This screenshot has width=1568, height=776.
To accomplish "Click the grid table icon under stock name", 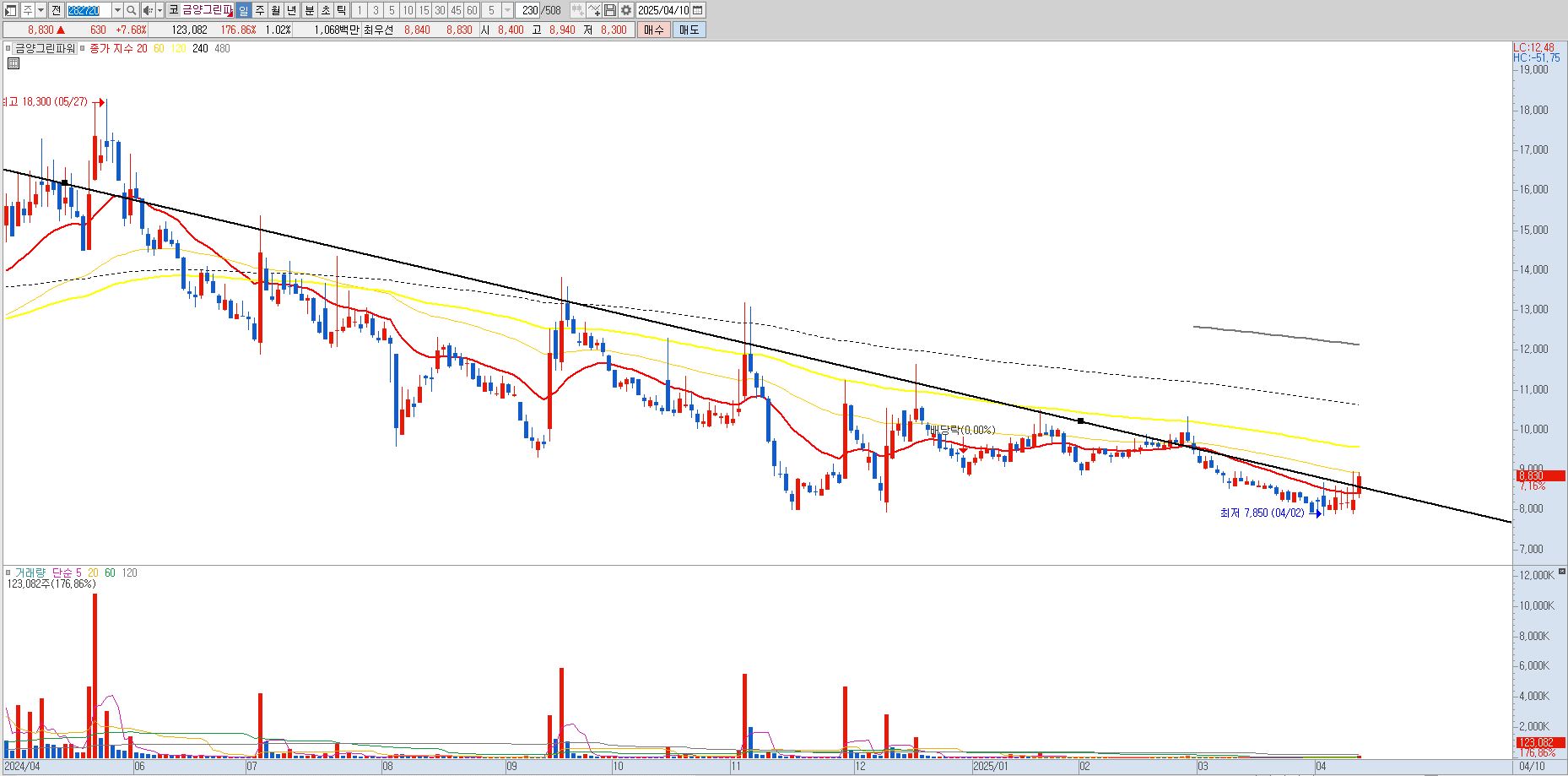I will 14,63.
